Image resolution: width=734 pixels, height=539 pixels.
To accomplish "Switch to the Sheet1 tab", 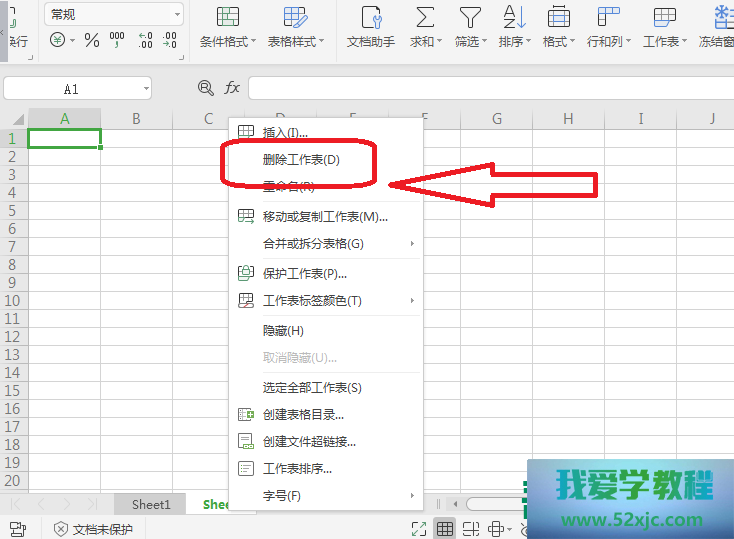I will pyautogui.click(x=151, y=505).
